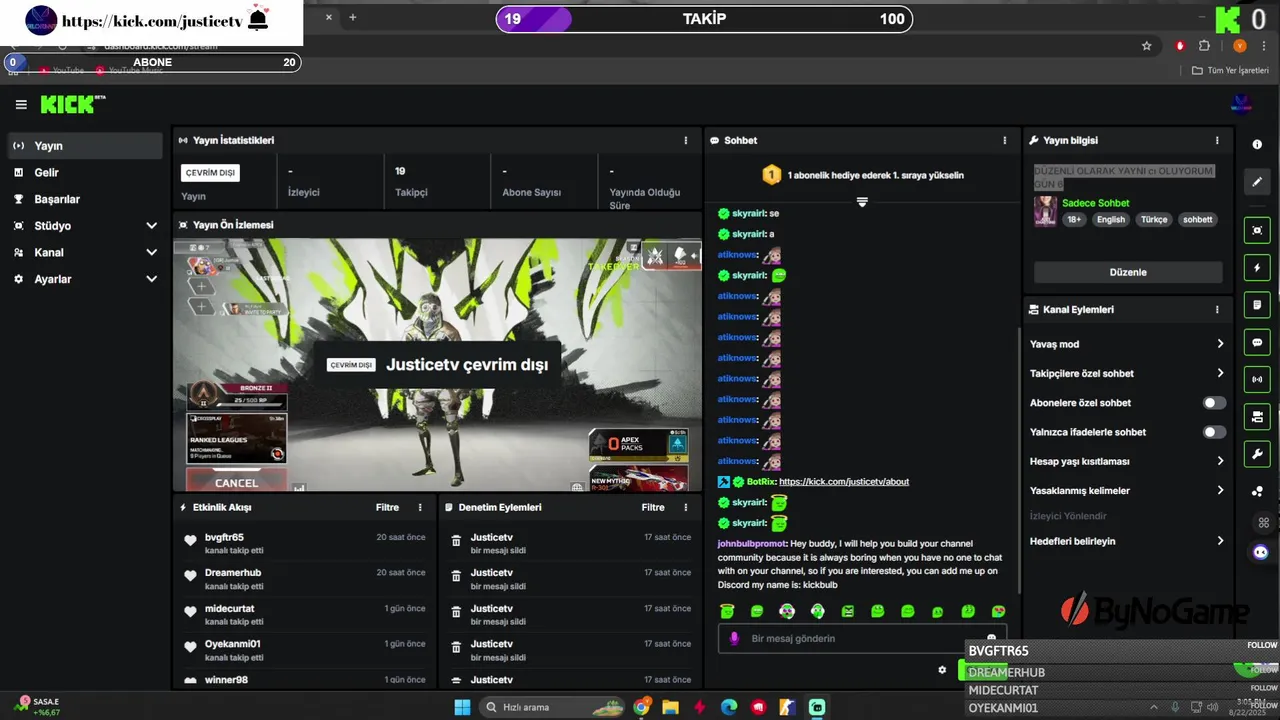Click the Hızlı arama taskbar search box
This screenshot has height=720, width=1280.
point(552,707)
